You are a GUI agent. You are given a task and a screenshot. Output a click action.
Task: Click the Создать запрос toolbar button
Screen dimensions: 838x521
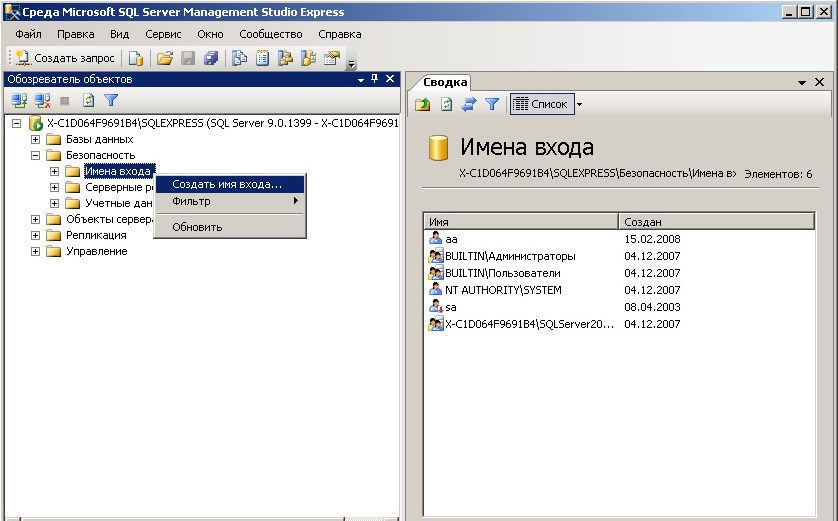[66, 58]
